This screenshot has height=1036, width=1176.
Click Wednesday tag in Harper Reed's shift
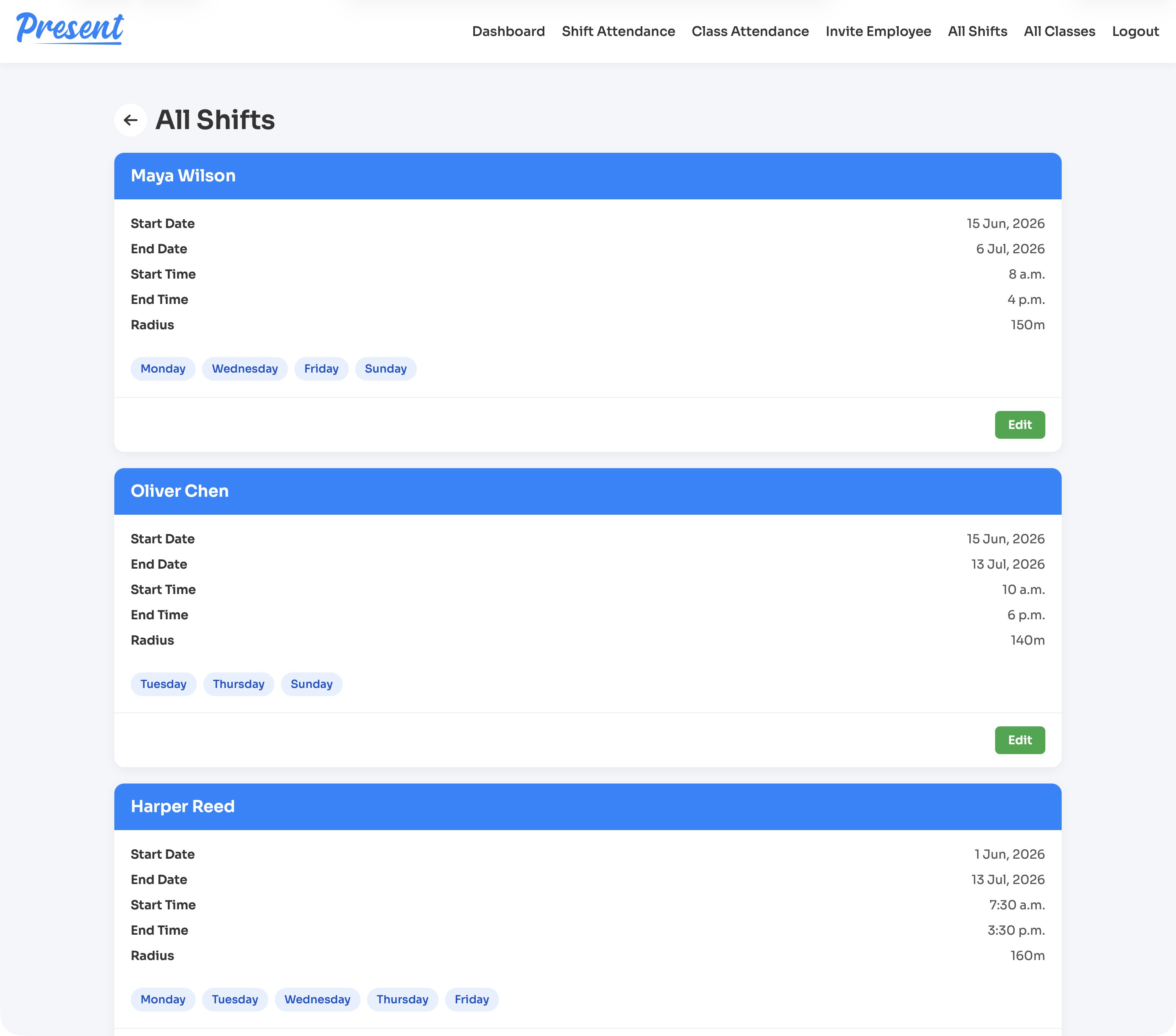[317, 1000]
